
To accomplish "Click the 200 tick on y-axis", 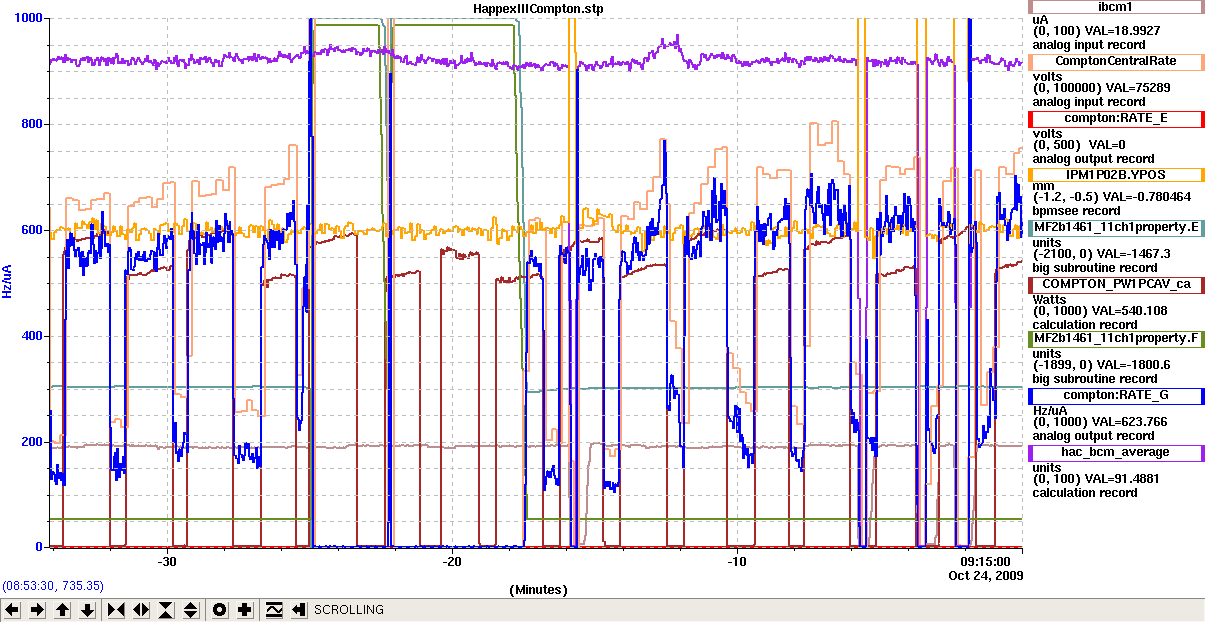I will (x=33, y=442).
